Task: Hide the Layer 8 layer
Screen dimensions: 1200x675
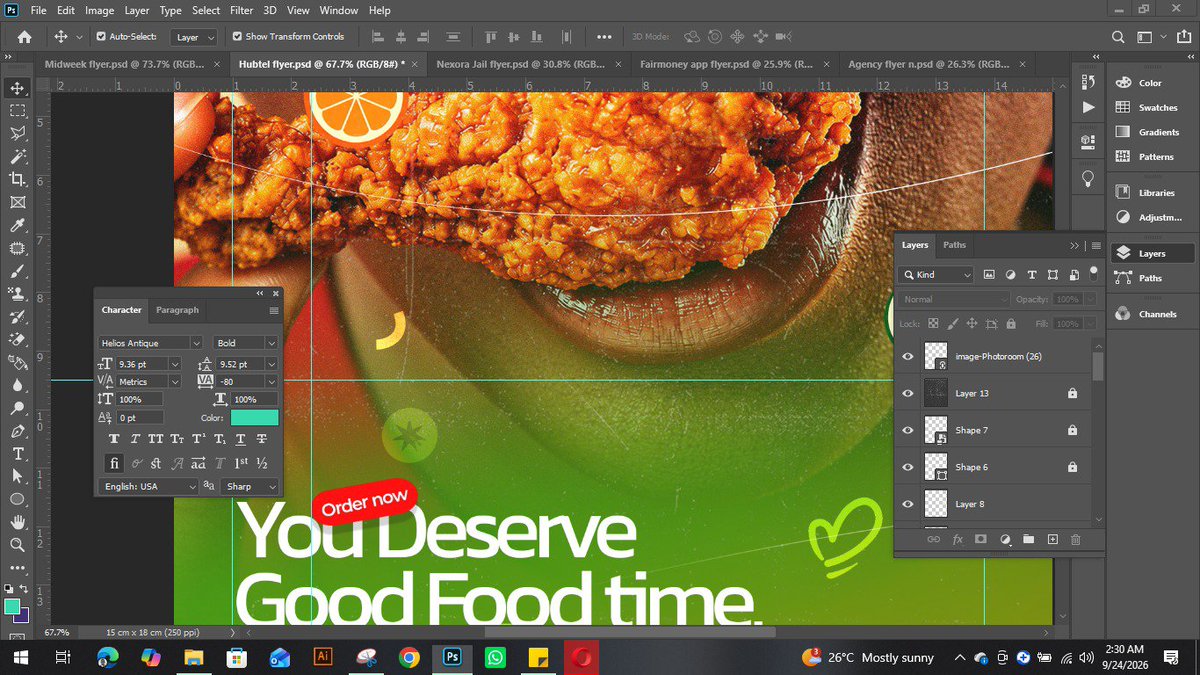Action: (x=908, y=504)
